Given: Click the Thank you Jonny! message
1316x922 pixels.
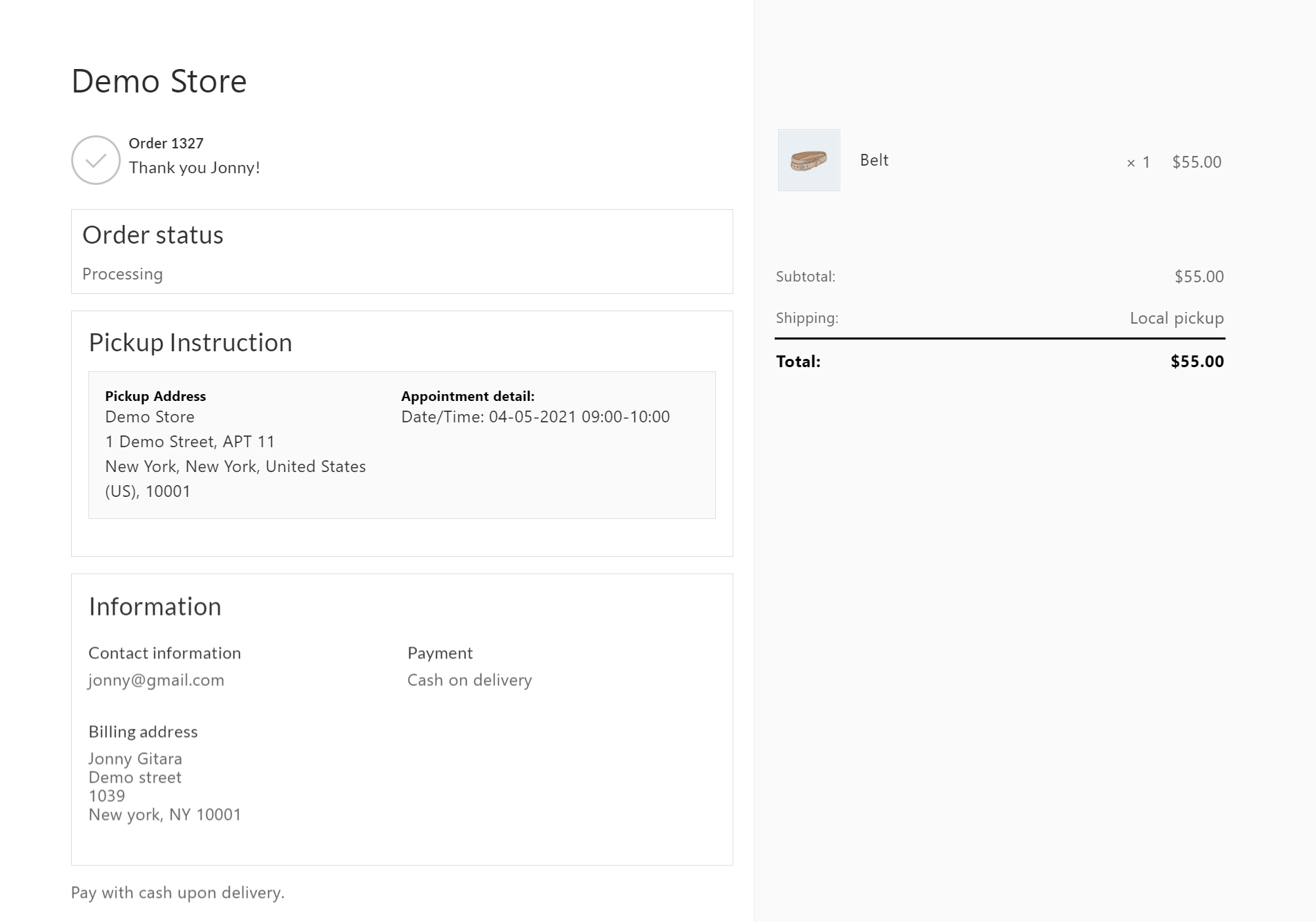Looking at the screenshot, I should (x=194, y=168).
